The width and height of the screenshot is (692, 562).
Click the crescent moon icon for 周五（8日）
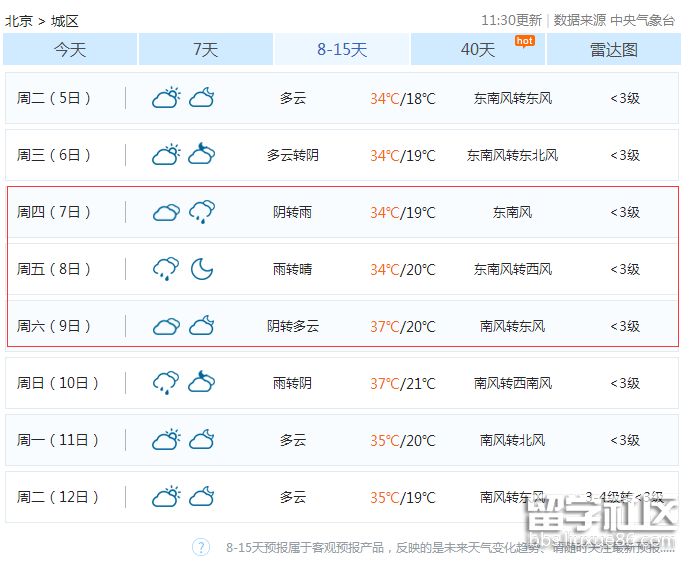[202, 269]
